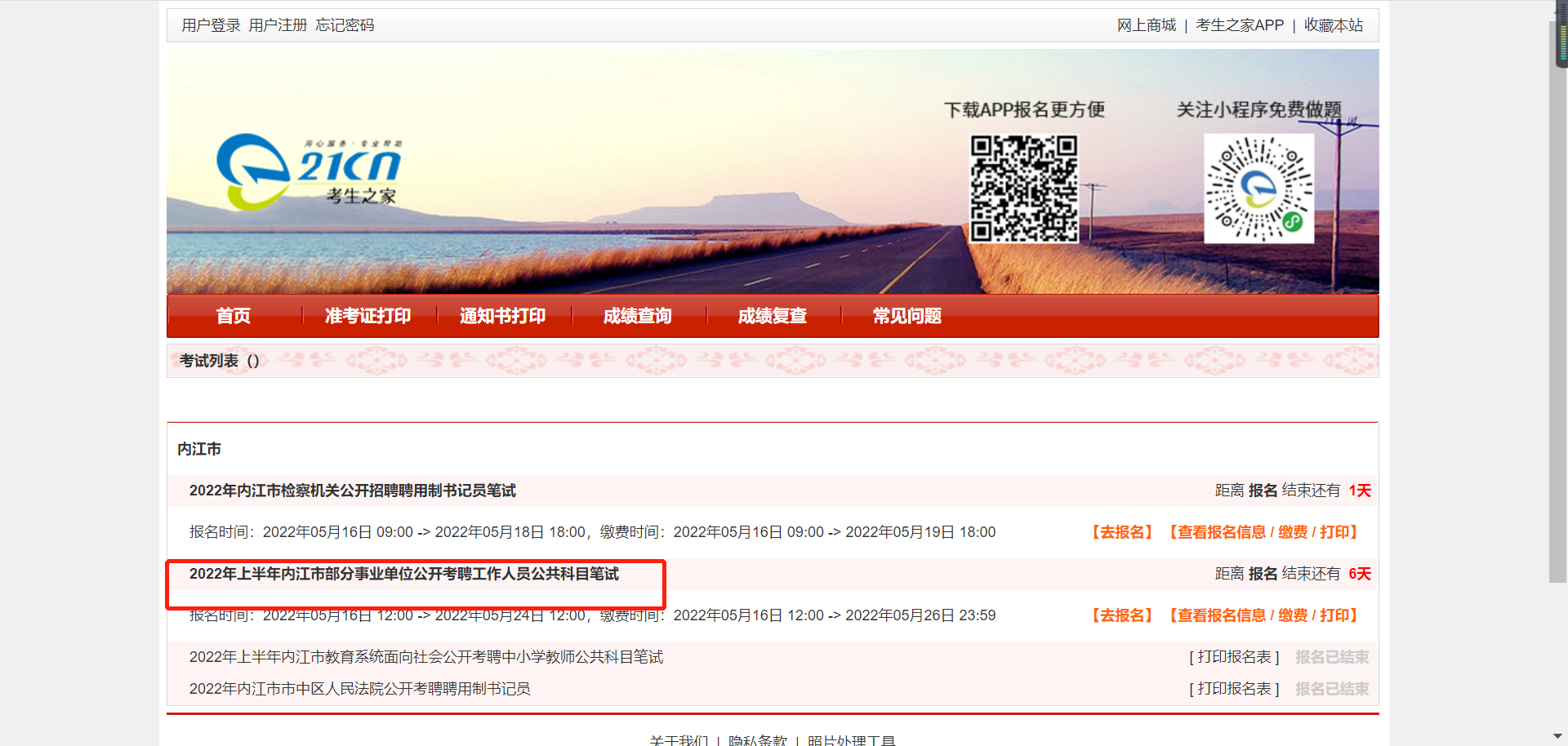Select 成绩查询 in the red menu
Image resolution: width=1568 pixels, height=746 pixels.
[x=637, y=316]
